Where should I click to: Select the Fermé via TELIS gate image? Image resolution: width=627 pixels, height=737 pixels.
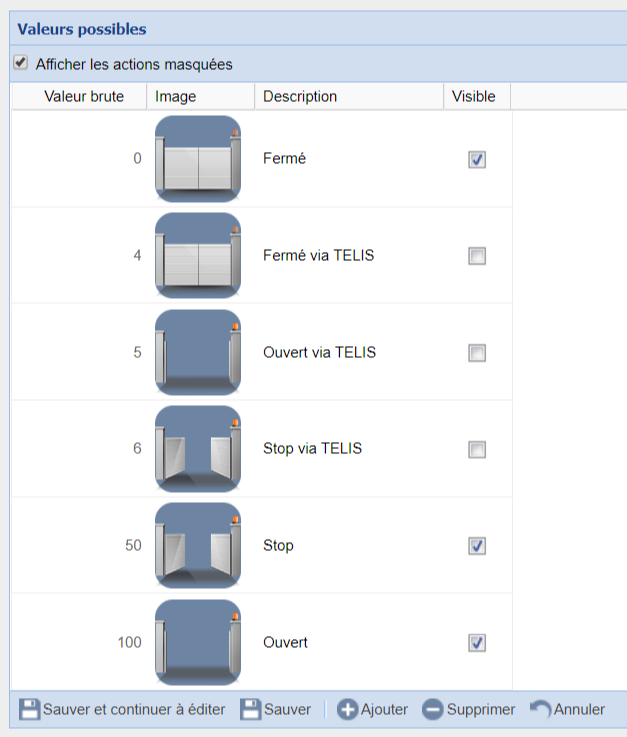click(x=198, y=255)
